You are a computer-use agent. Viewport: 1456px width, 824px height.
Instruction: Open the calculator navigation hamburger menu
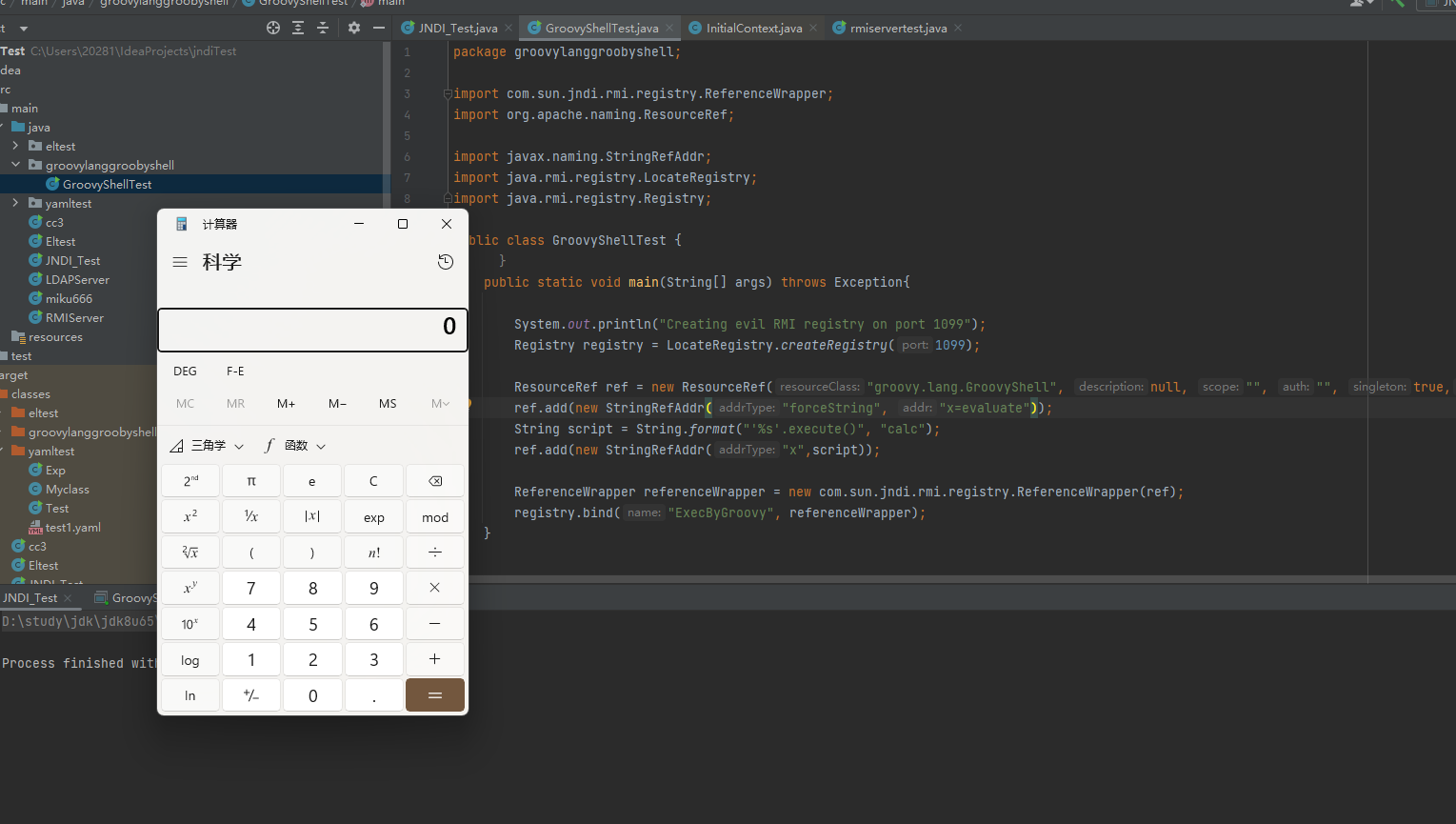pos(180,262)
